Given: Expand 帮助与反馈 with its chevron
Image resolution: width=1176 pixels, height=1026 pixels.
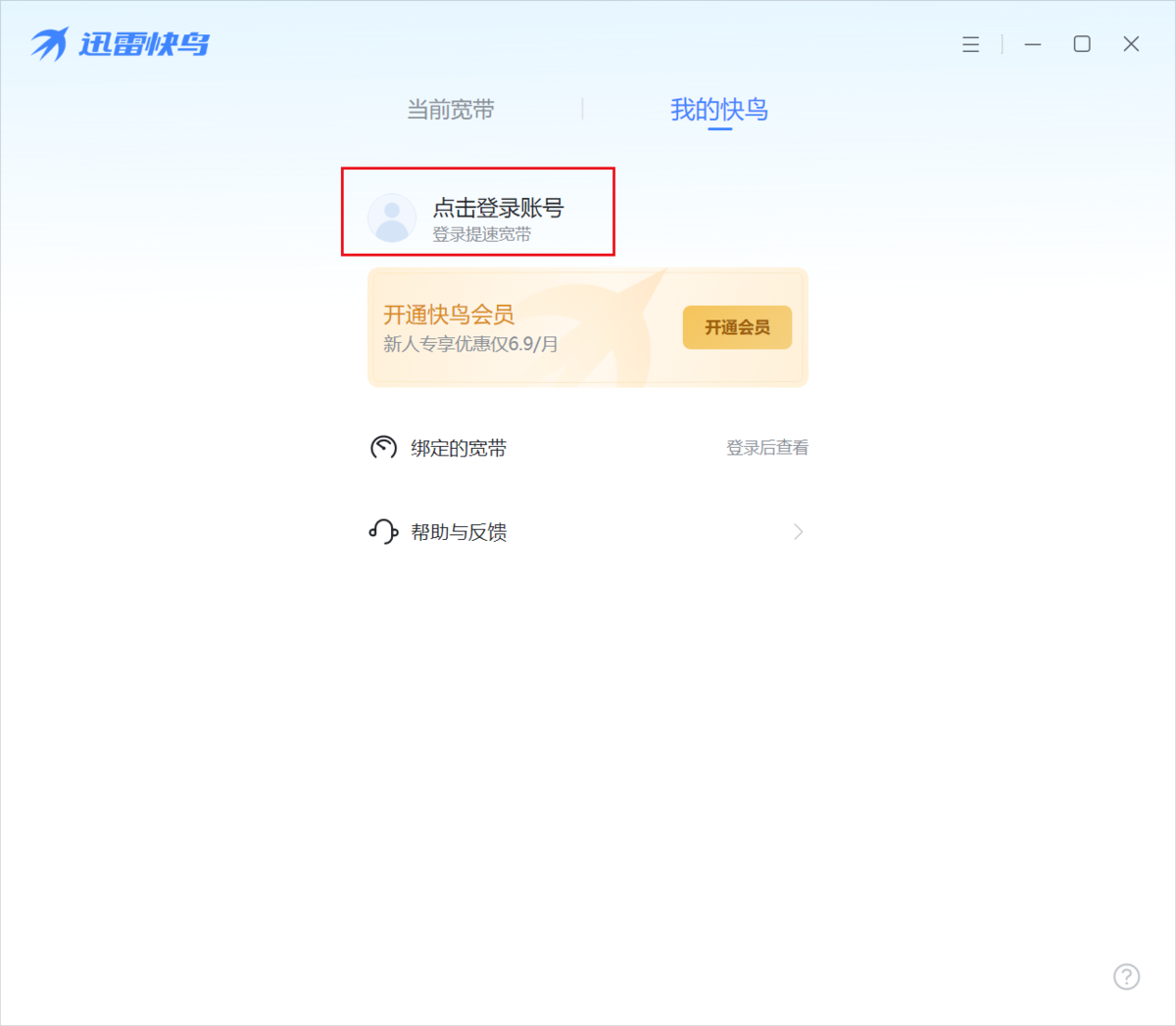Looking at the screenshot, I should pos(798,531).
